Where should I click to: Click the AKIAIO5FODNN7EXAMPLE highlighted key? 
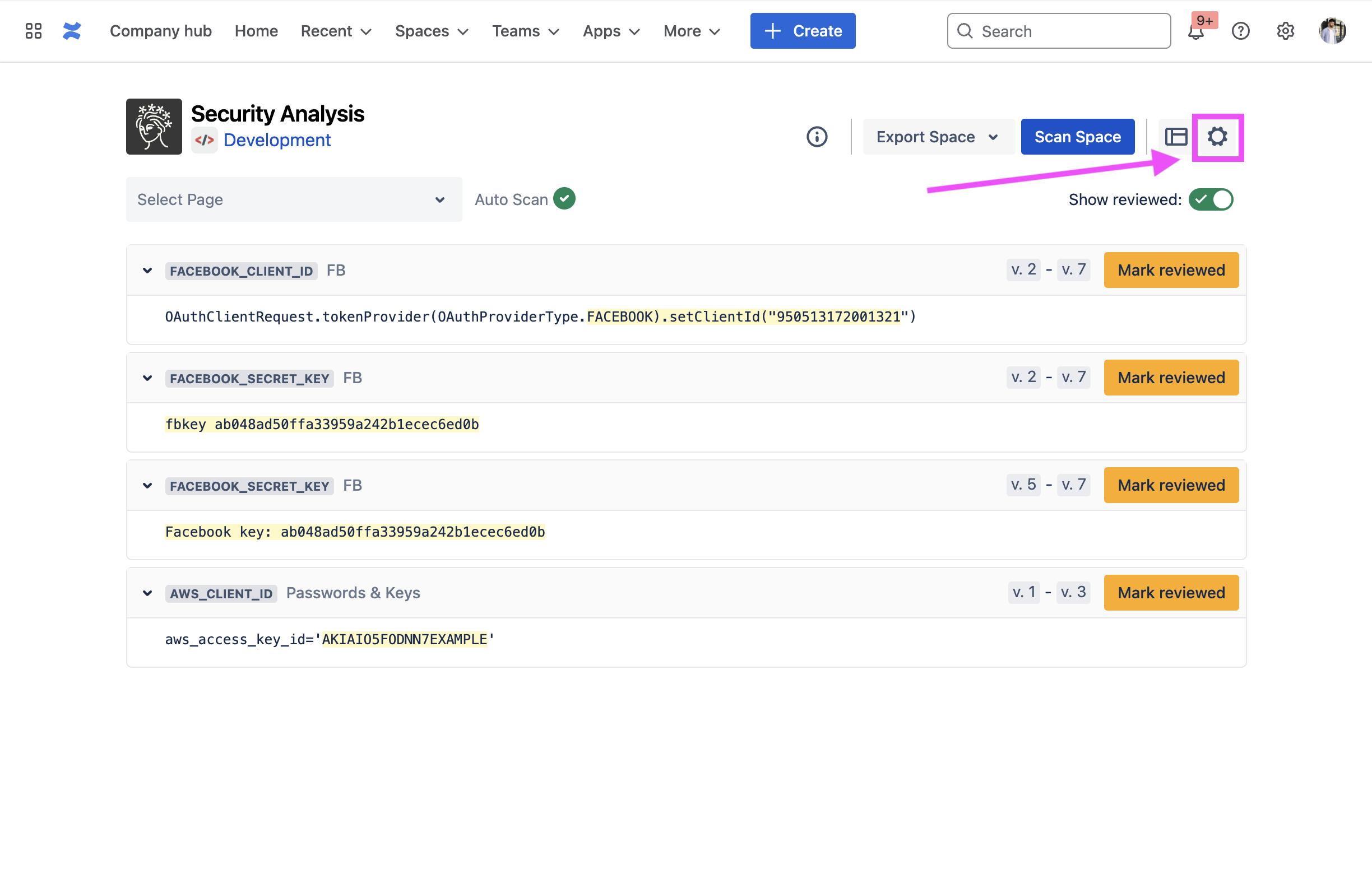(405, 640)
